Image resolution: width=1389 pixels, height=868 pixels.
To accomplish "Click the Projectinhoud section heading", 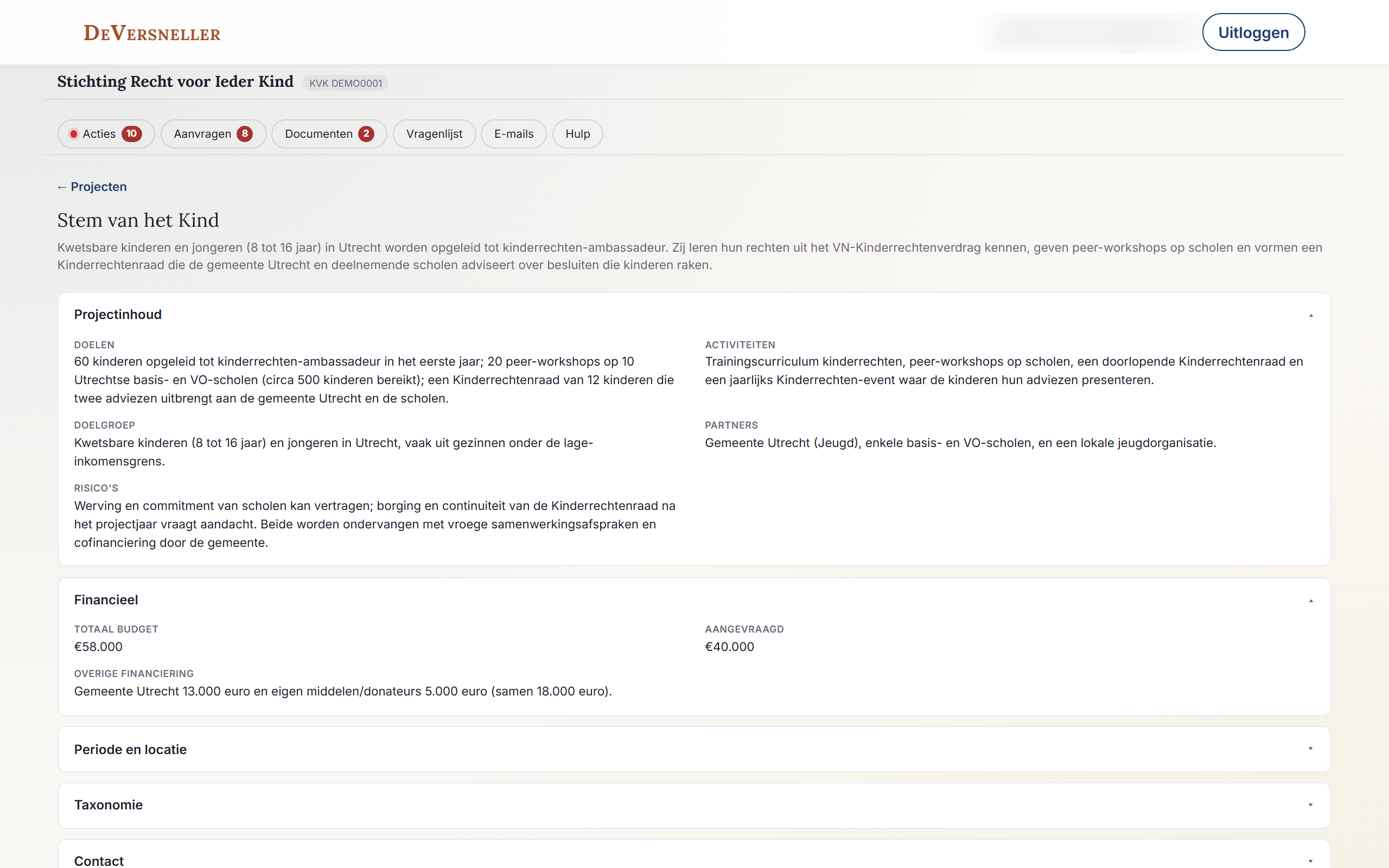I will 118,315.
